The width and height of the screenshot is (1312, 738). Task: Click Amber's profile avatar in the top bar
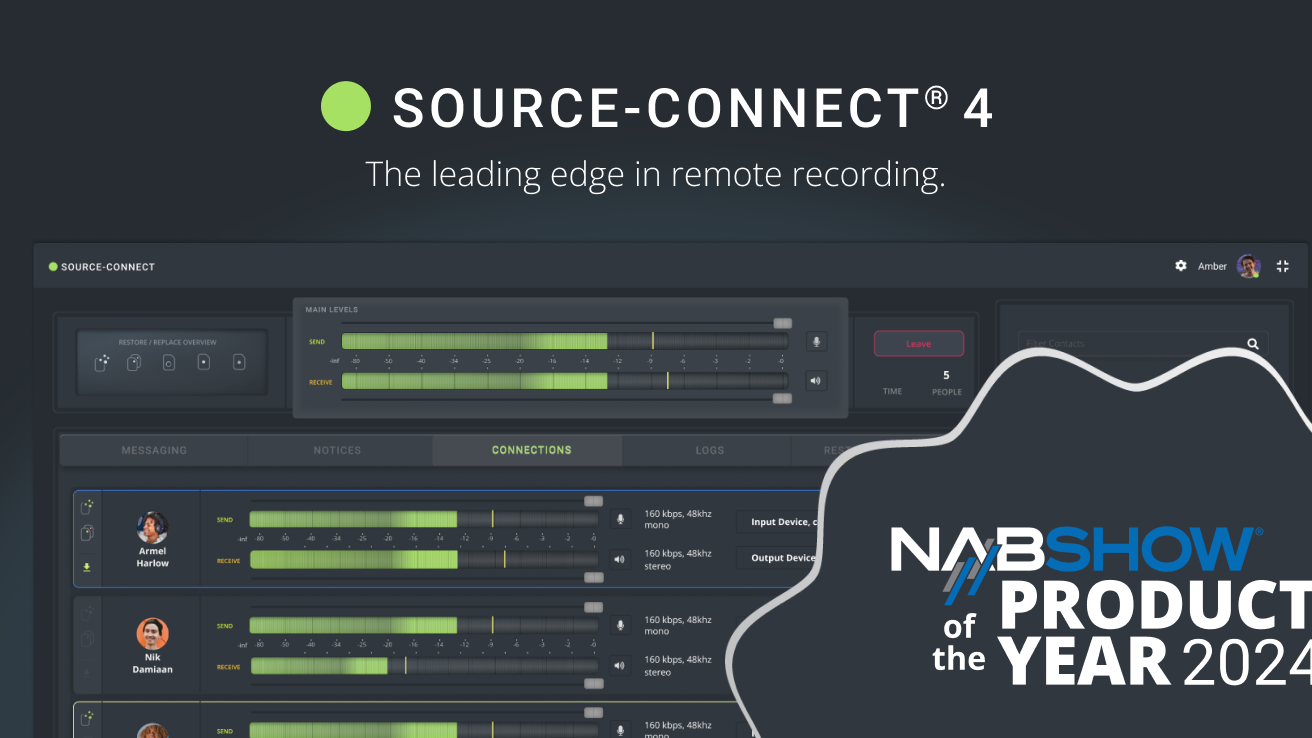1248,266
